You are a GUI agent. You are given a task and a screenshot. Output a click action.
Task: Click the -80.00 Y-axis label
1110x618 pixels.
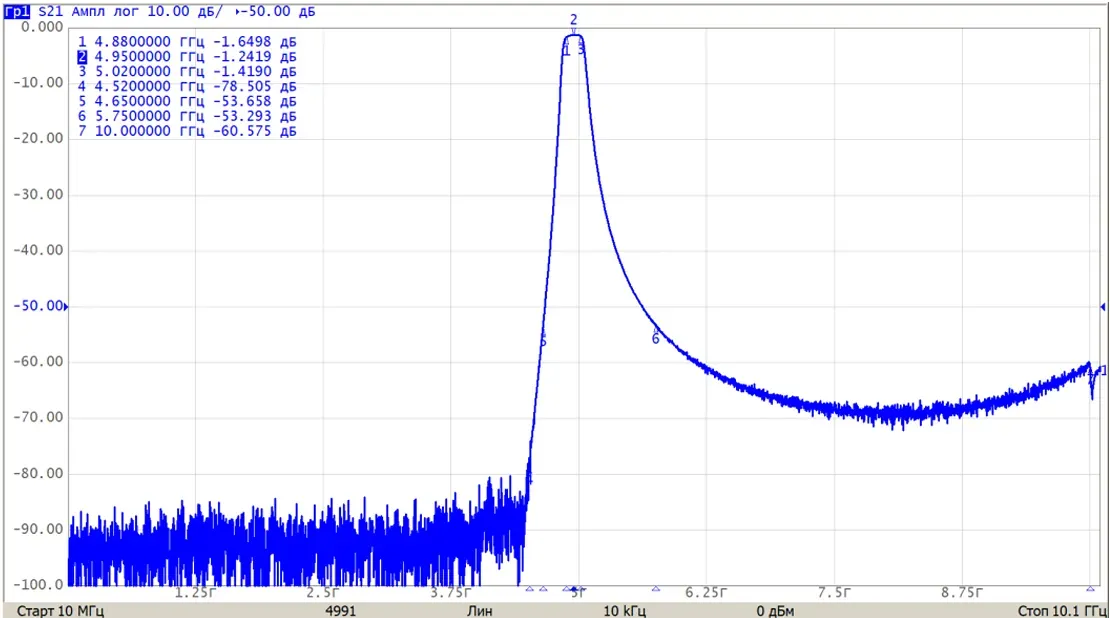39,473
